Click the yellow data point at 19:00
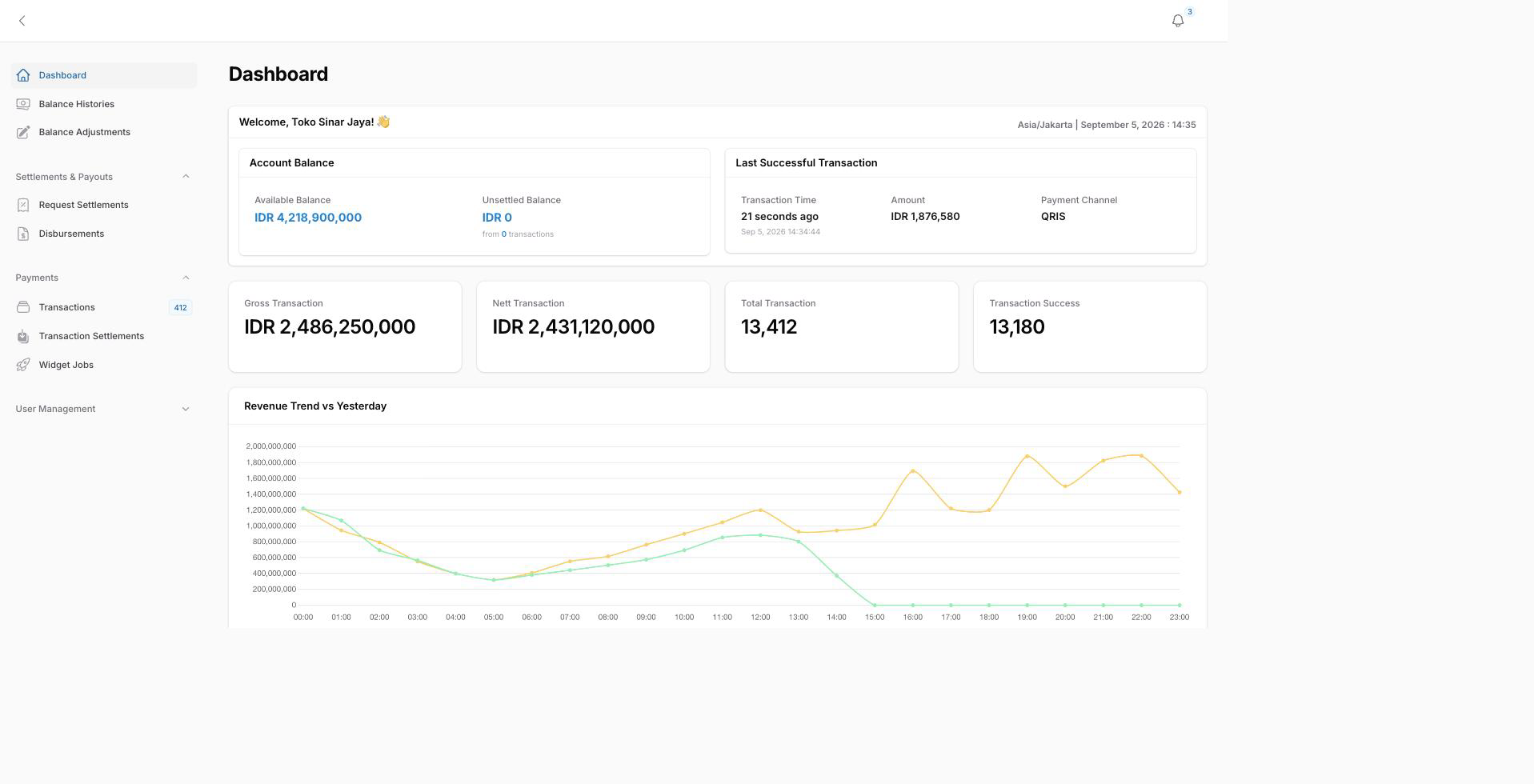 click(1027, 456)
